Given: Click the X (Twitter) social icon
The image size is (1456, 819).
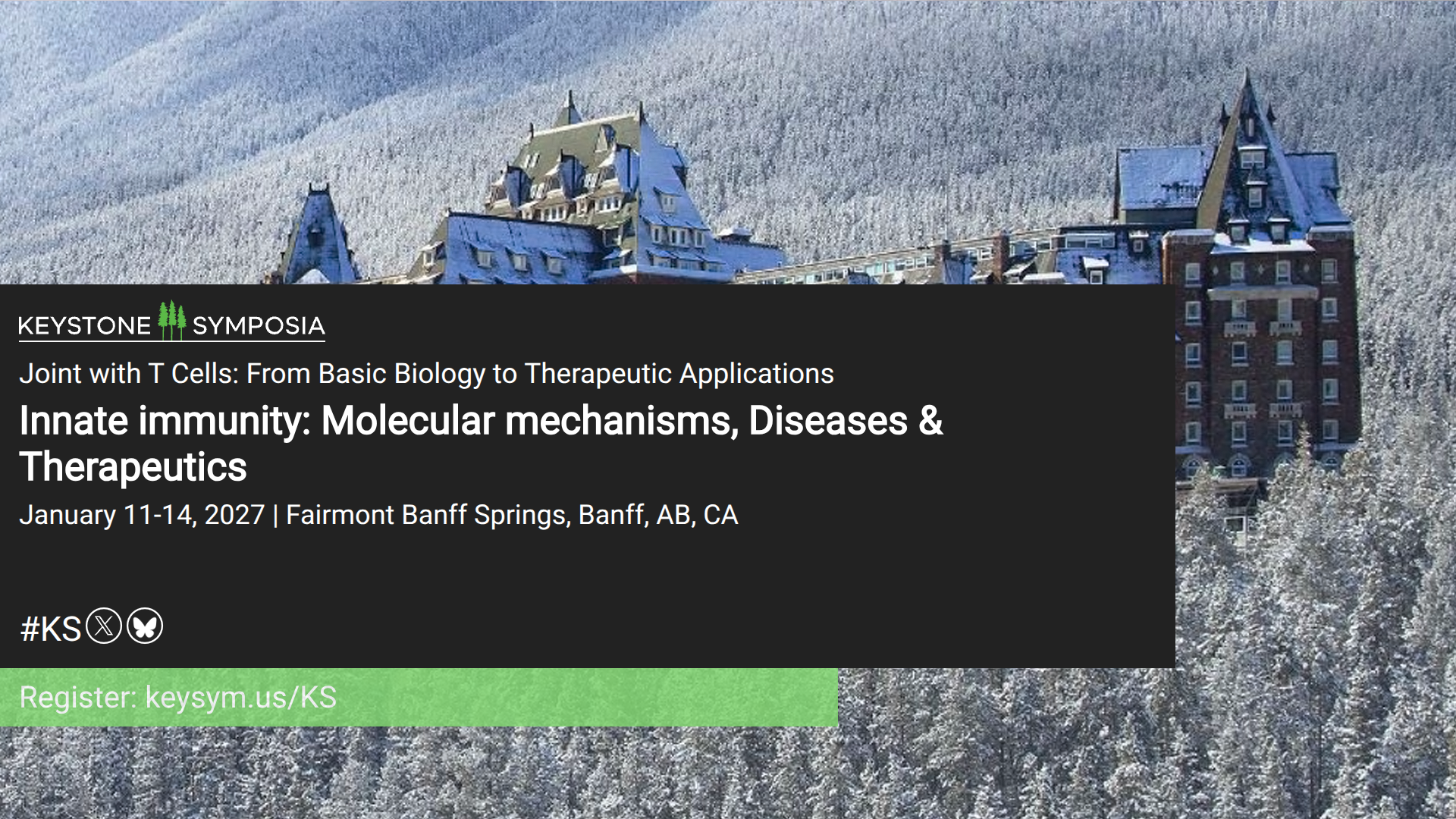Looking at the screenshot, I should pyautogui.click(x=104, y=626).
